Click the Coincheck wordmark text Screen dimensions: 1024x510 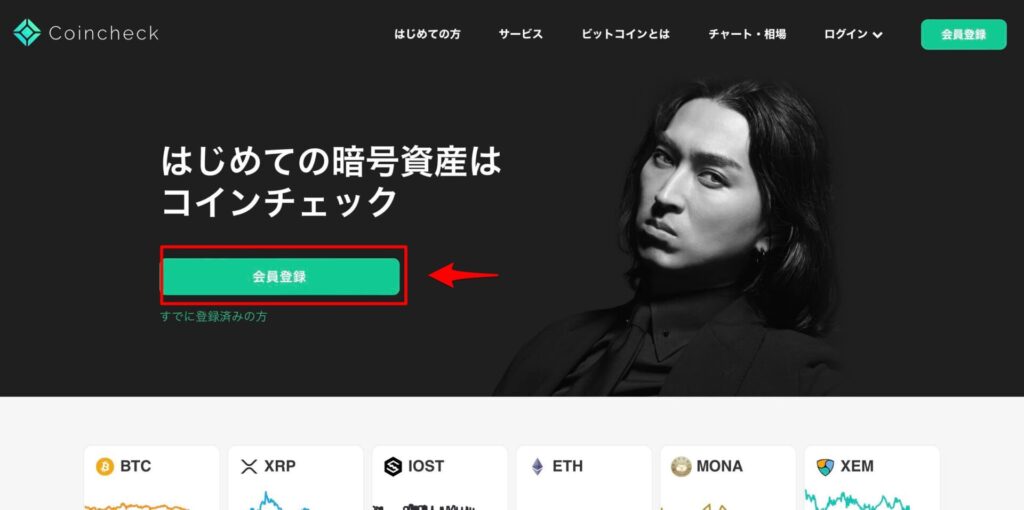104,33
